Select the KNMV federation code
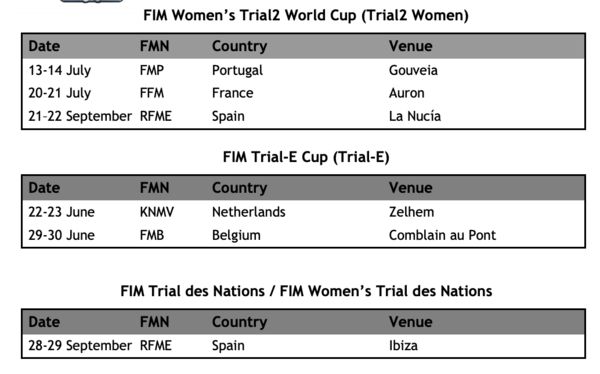 click(157, 212)
